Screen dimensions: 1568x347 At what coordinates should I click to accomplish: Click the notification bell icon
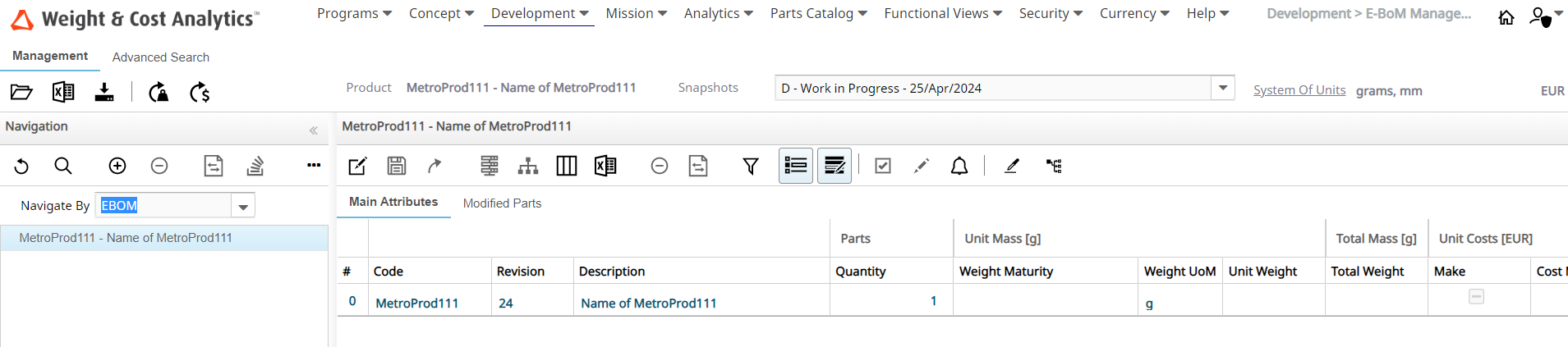coord(959,167)
